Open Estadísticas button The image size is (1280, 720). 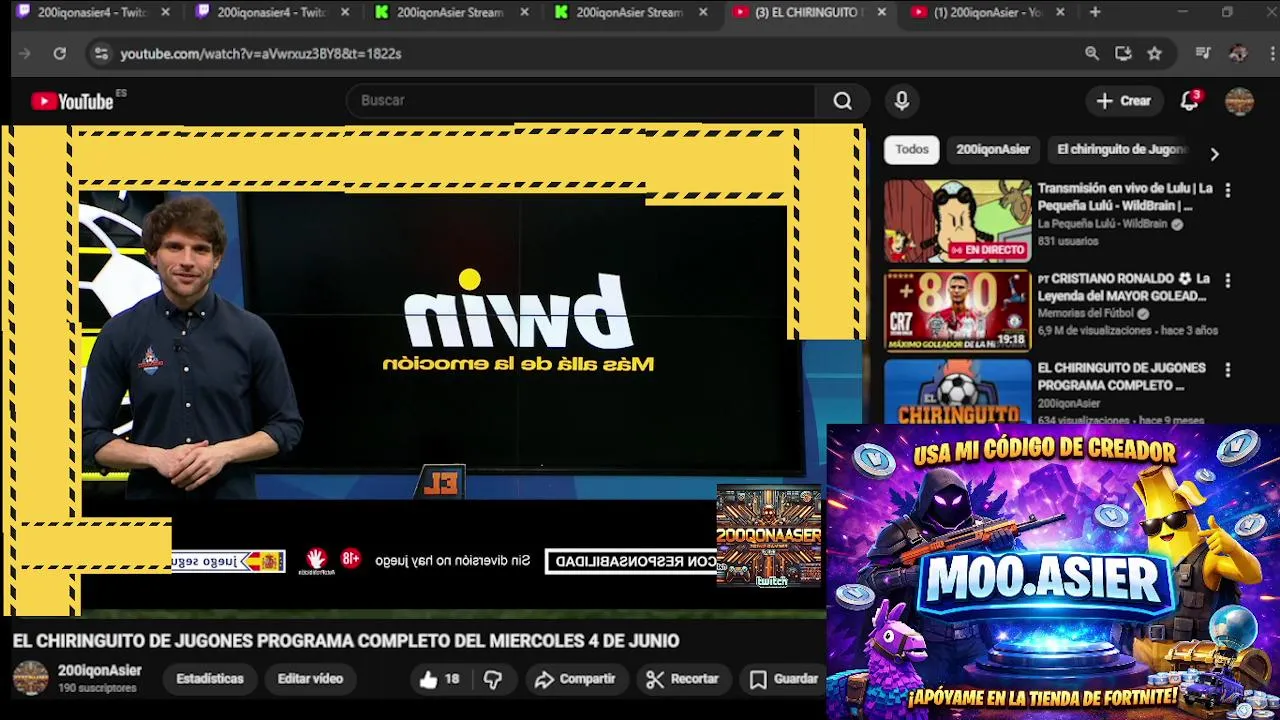tap(210, 678)
